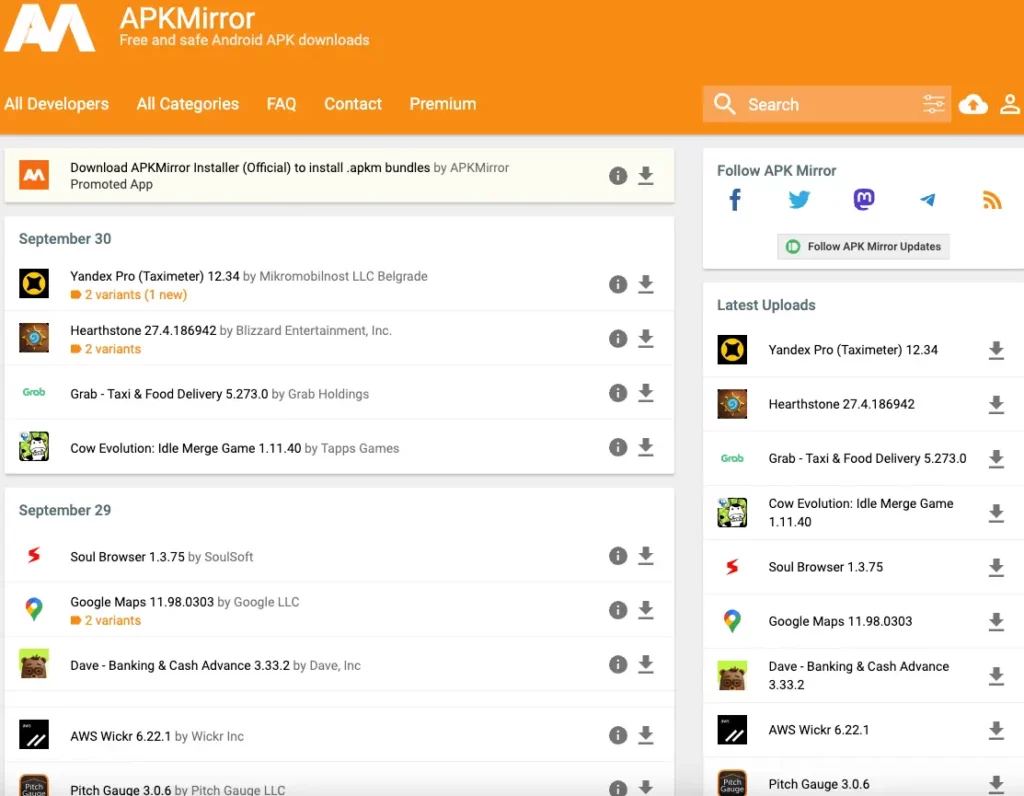Open Grab - Taxi & Food Delivery 5.273.0 link
Image resolution: width=1024 pixels, height=796 pixels.
coord(169,394)
